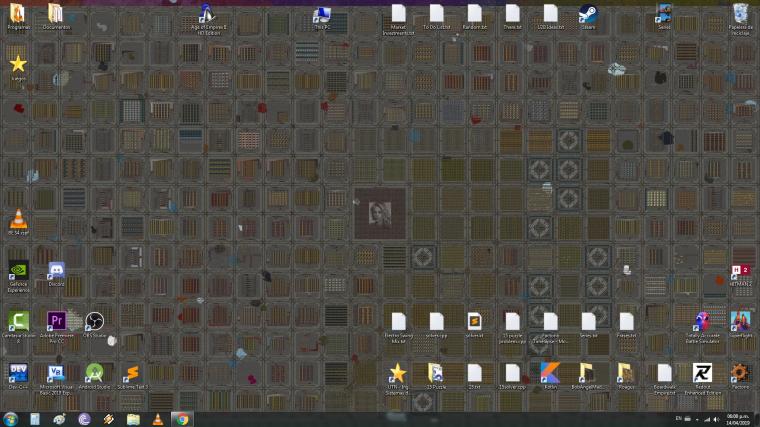
Task: Launch OBS Studio from the desktop
Action: point(95,325)
